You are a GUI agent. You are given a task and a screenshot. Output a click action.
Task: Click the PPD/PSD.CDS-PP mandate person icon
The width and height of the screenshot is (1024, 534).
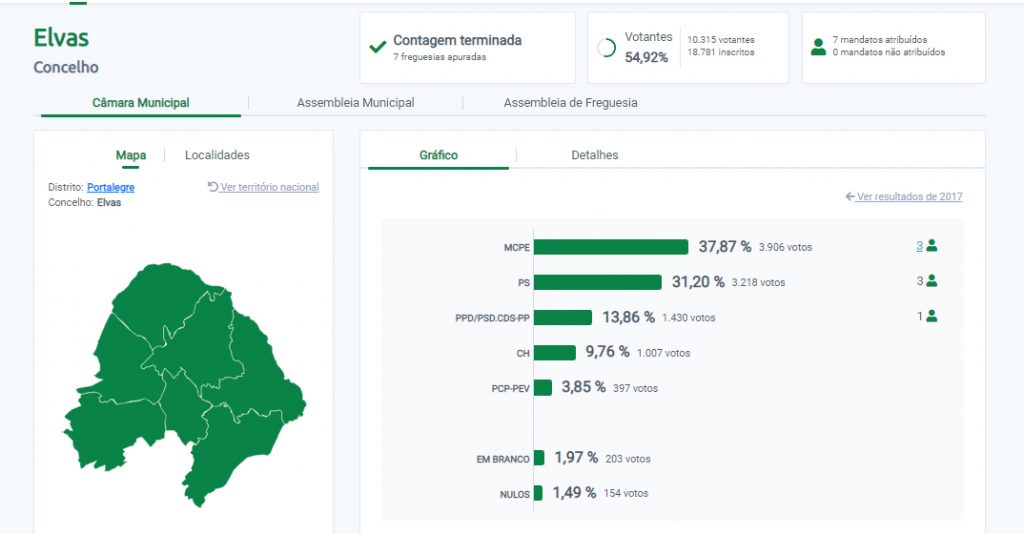point(932,316)
